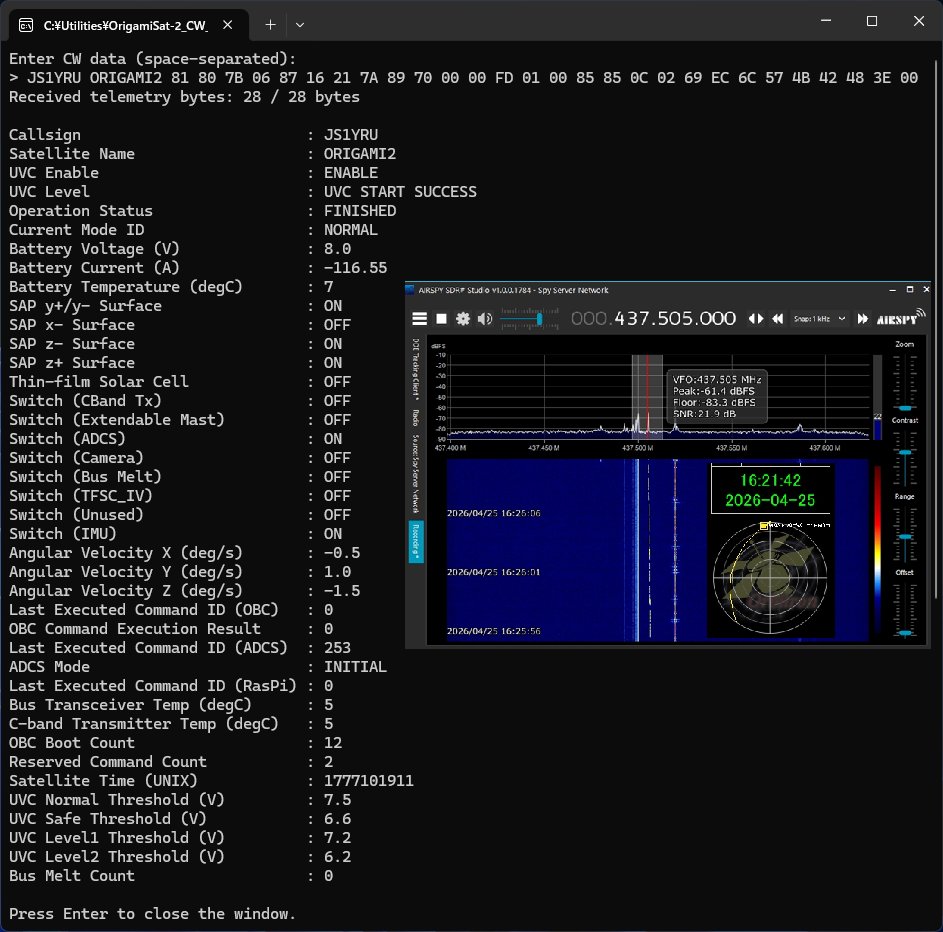Open the DDE Tracking Client side tab
Image resolution: width=943 pixels, height=932 pixels.
point(416,369)
